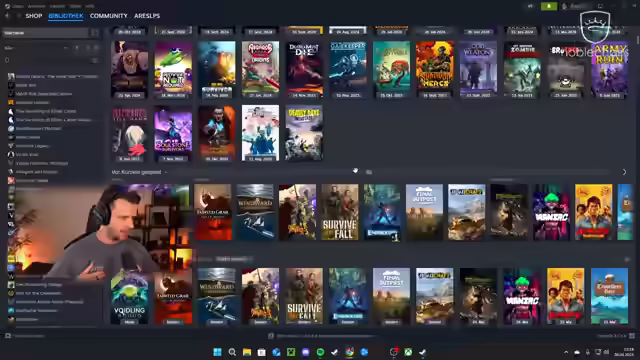640x360 pixels.
Task: Open the Yet Another Zombie Survivors cover
Action: pyautogui.click(x=522, y=70)
